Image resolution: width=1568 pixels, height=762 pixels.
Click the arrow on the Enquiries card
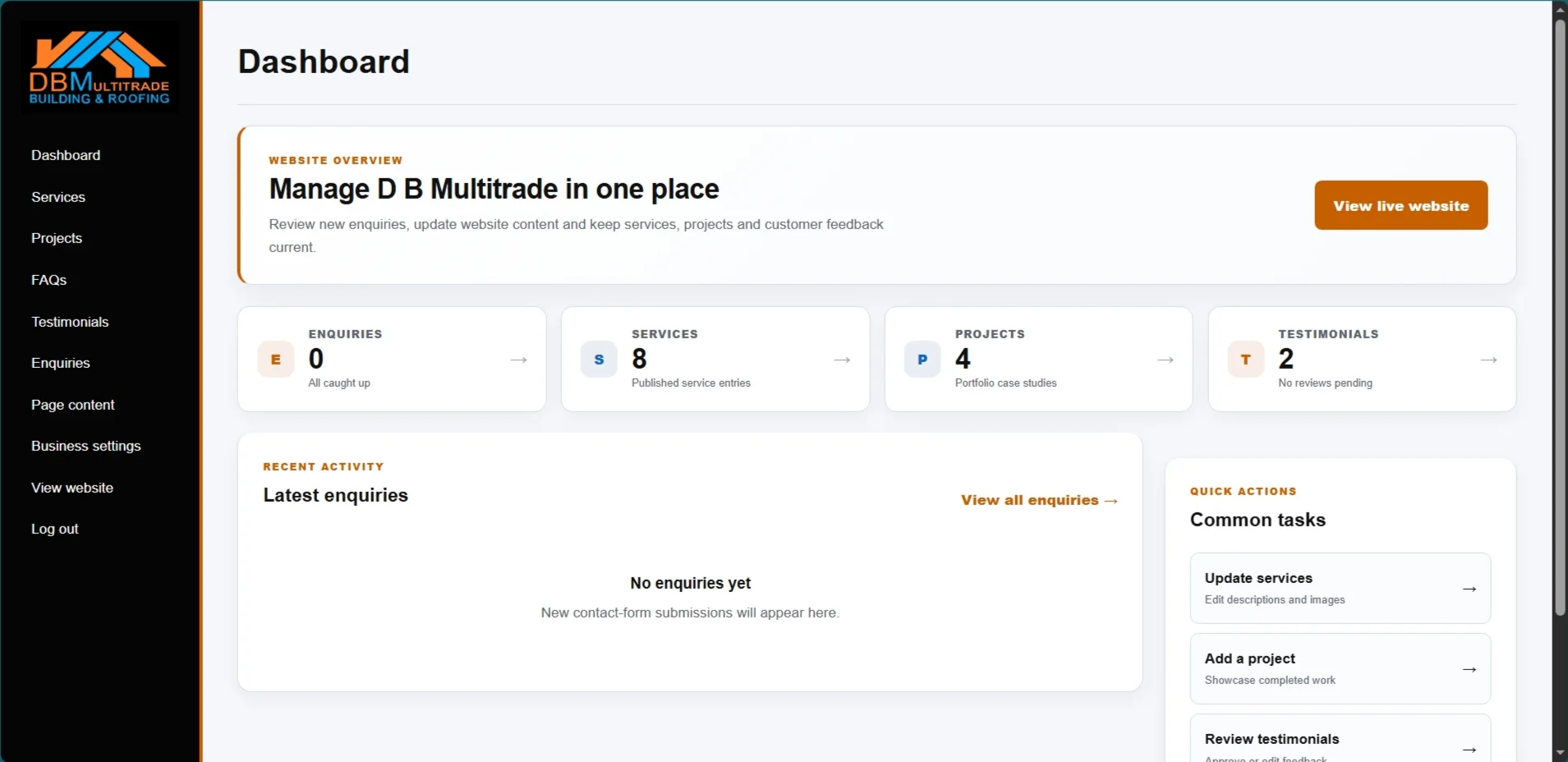click(519, 360)
